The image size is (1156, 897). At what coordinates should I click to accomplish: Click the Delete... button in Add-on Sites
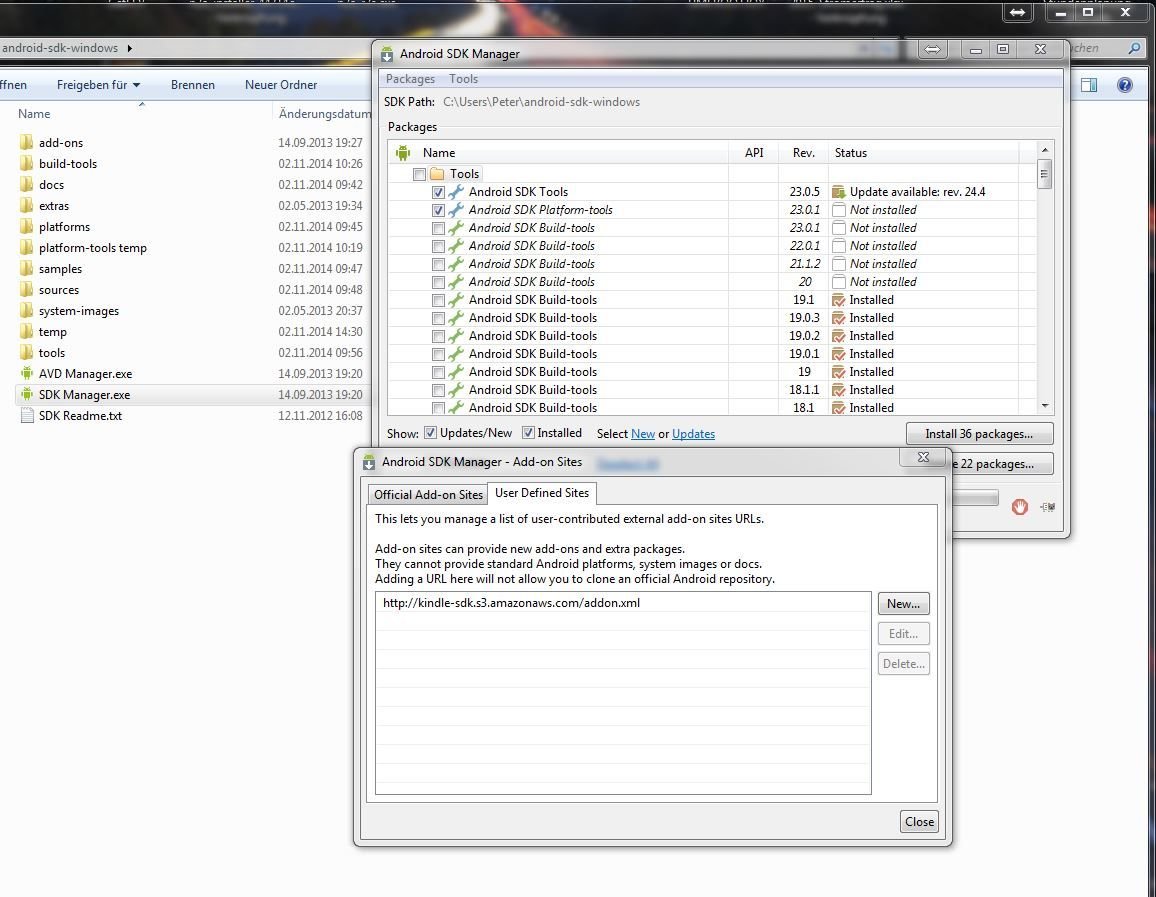pyautogui.click(x=903, y=663)
